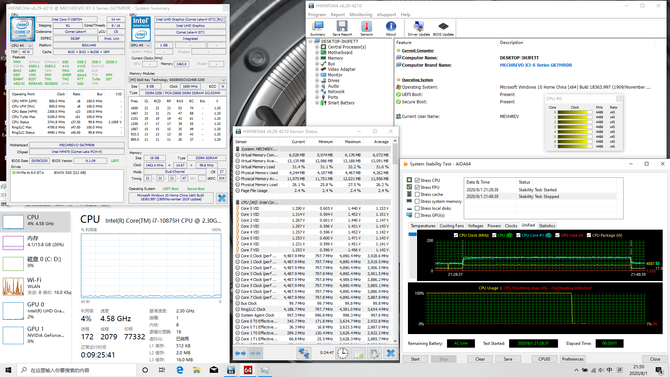The width and height of the screenshot is (670, 377).
Task: Click the Save Report toolbar icon
Action: click(342, 28)
